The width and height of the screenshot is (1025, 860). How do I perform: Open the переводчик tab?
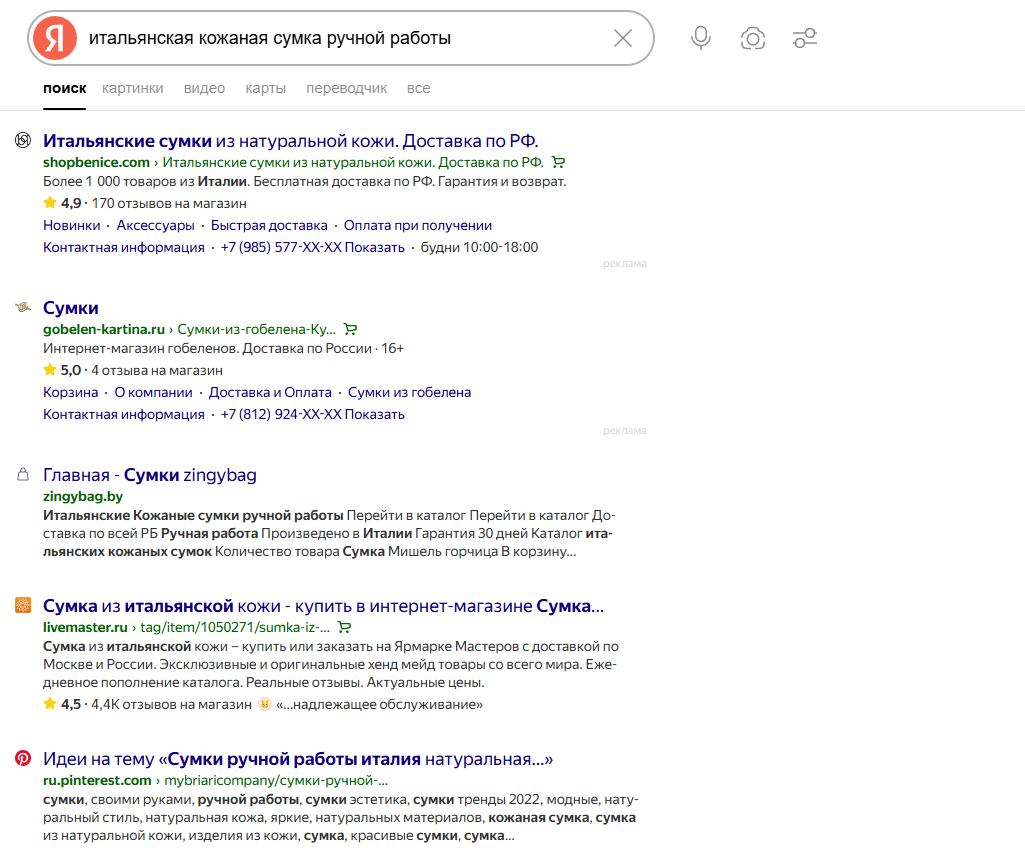[346, 88]
